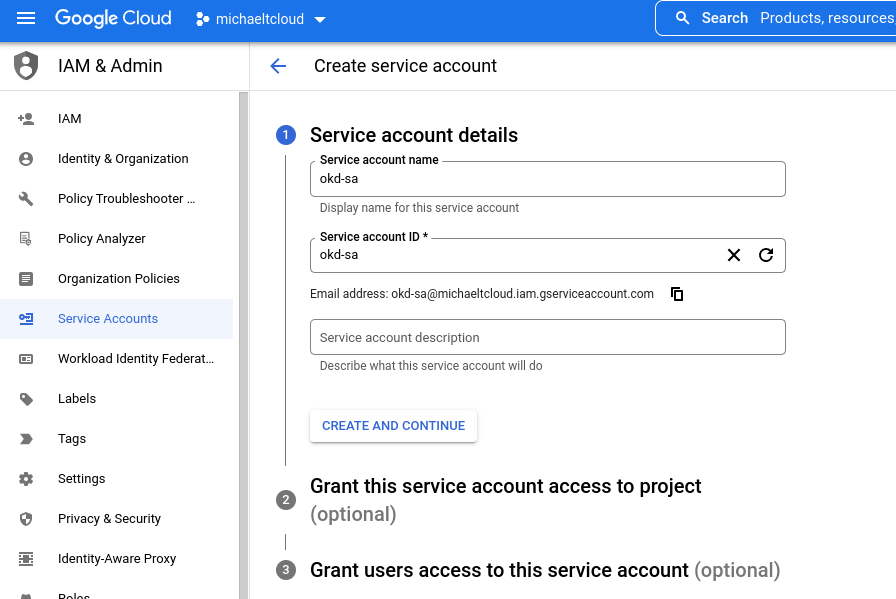Regenerate the service account ID with the refresh icon

point(766,255)
